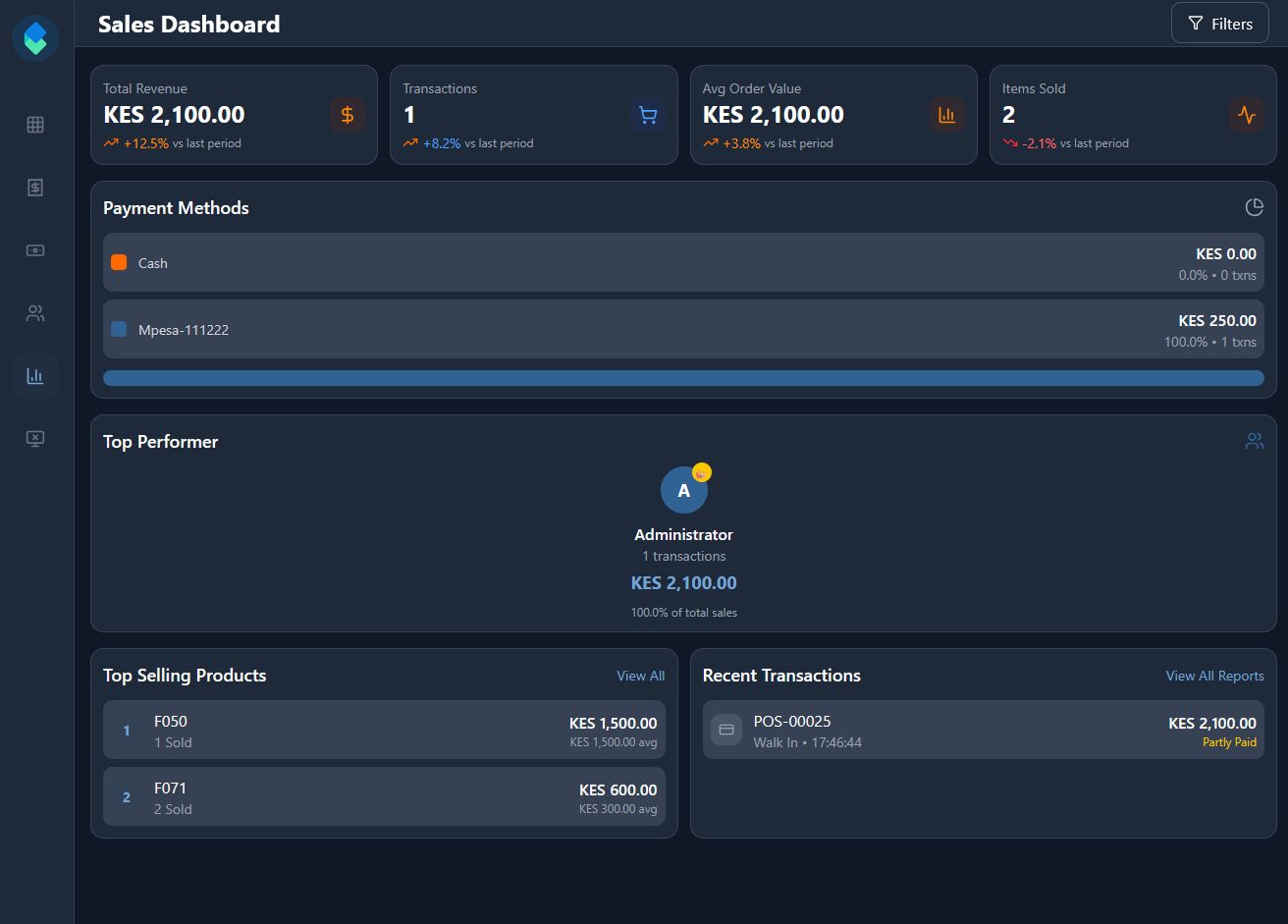The image size is (1288, 924).
Task: Click the 'KES 250.00' Mpesa amount
Action: click(x=1217, y=320)
